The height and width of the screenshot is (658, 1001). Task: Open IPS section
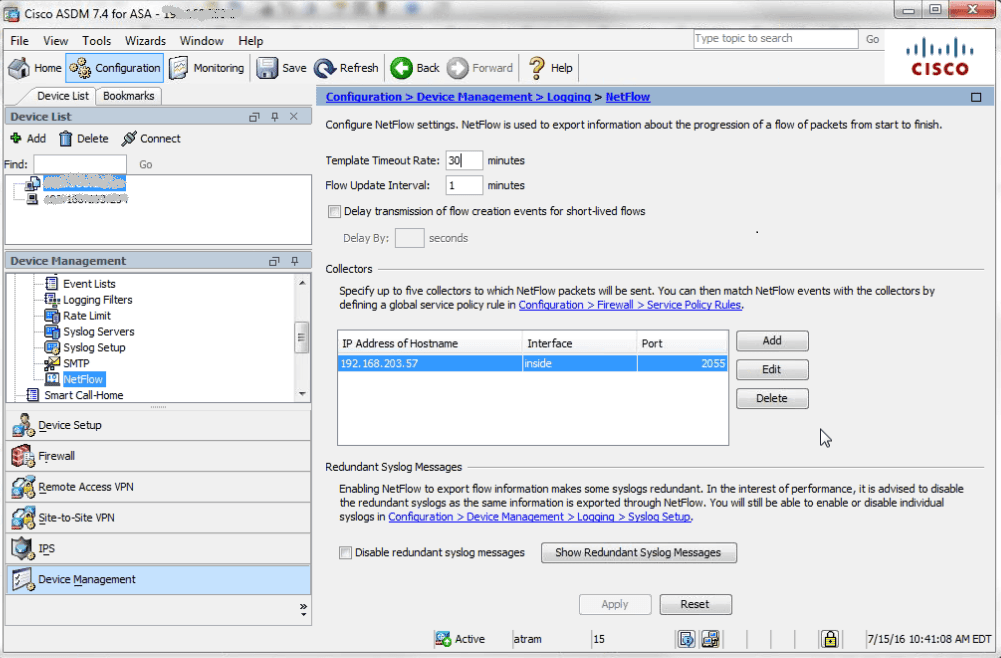(158, 548)
